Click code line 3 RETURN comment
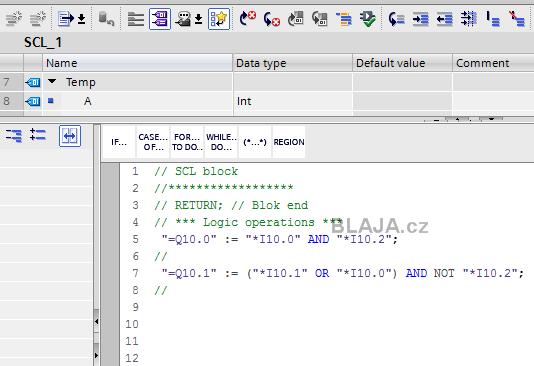Image resolution: width=534 pixels, height=366 pixels. (231, 205)
